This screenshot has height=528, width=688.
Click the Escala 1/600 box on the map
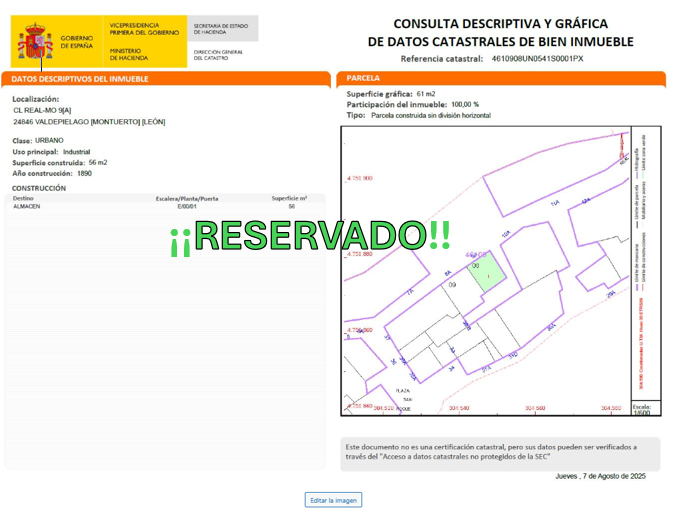[x=642, y=408]
